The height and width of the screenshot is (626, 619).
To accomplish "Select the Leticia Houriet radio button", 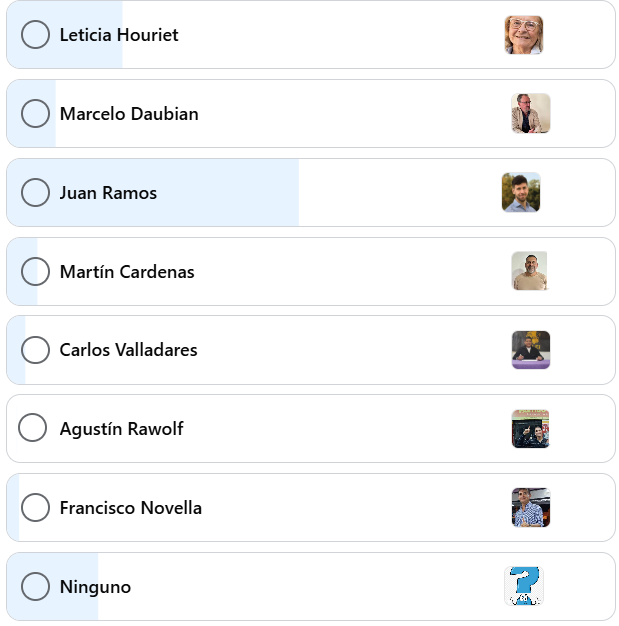I will [x=35, y=35].
